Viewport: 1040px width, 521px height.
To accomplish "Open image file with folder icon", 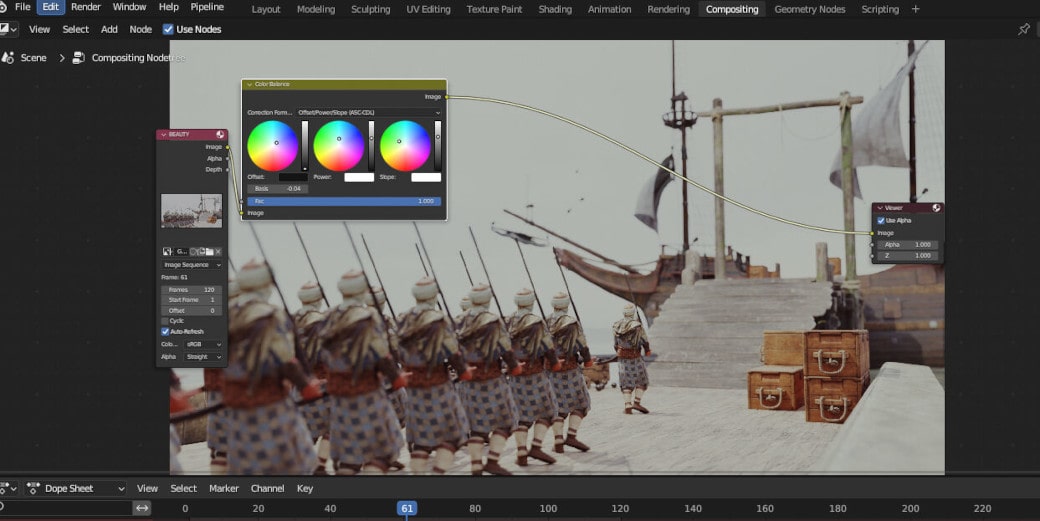I will [x=209, y=252].
